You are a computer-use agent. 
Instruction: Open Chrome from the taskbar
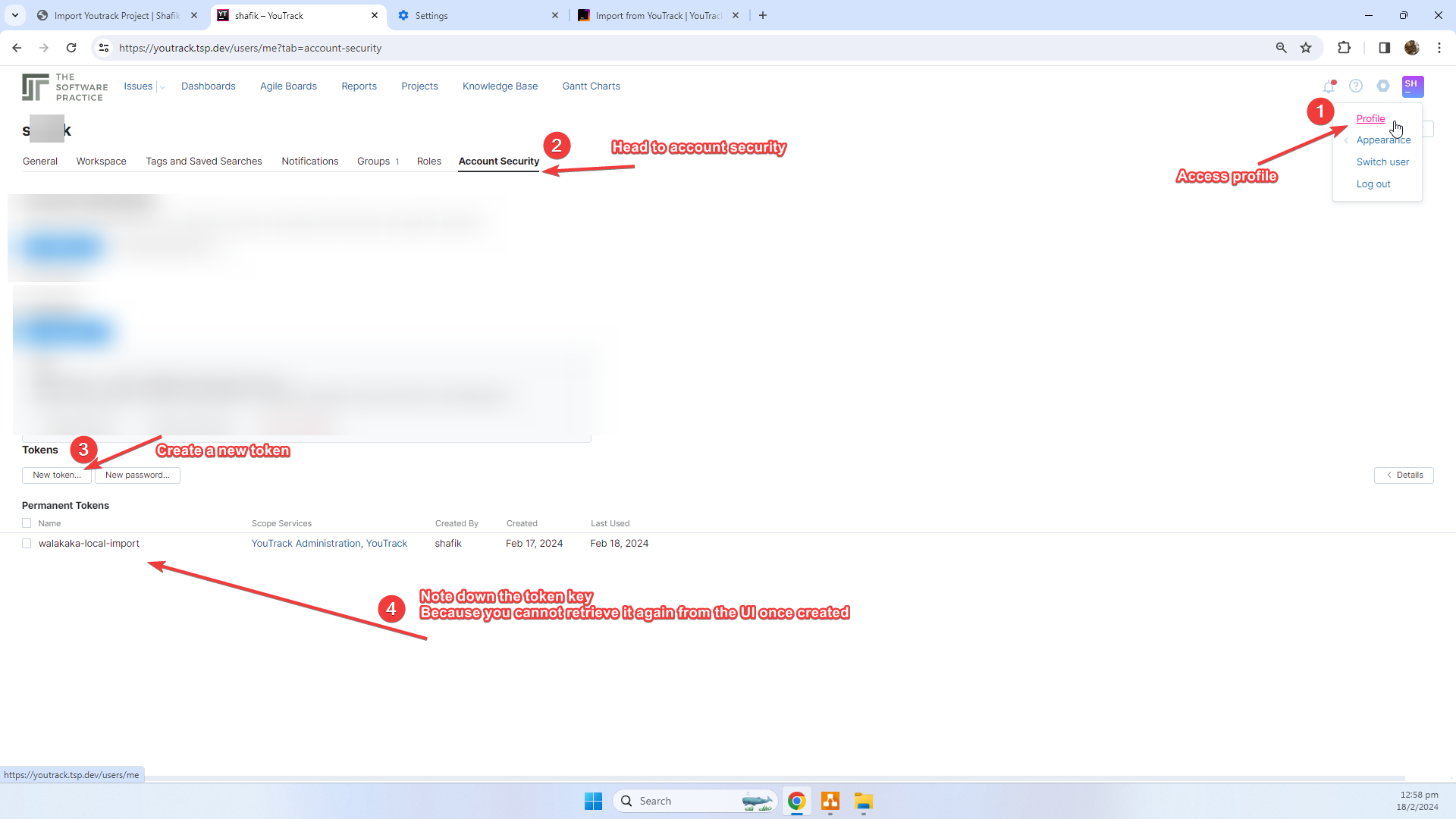click(x=796, y=801)
